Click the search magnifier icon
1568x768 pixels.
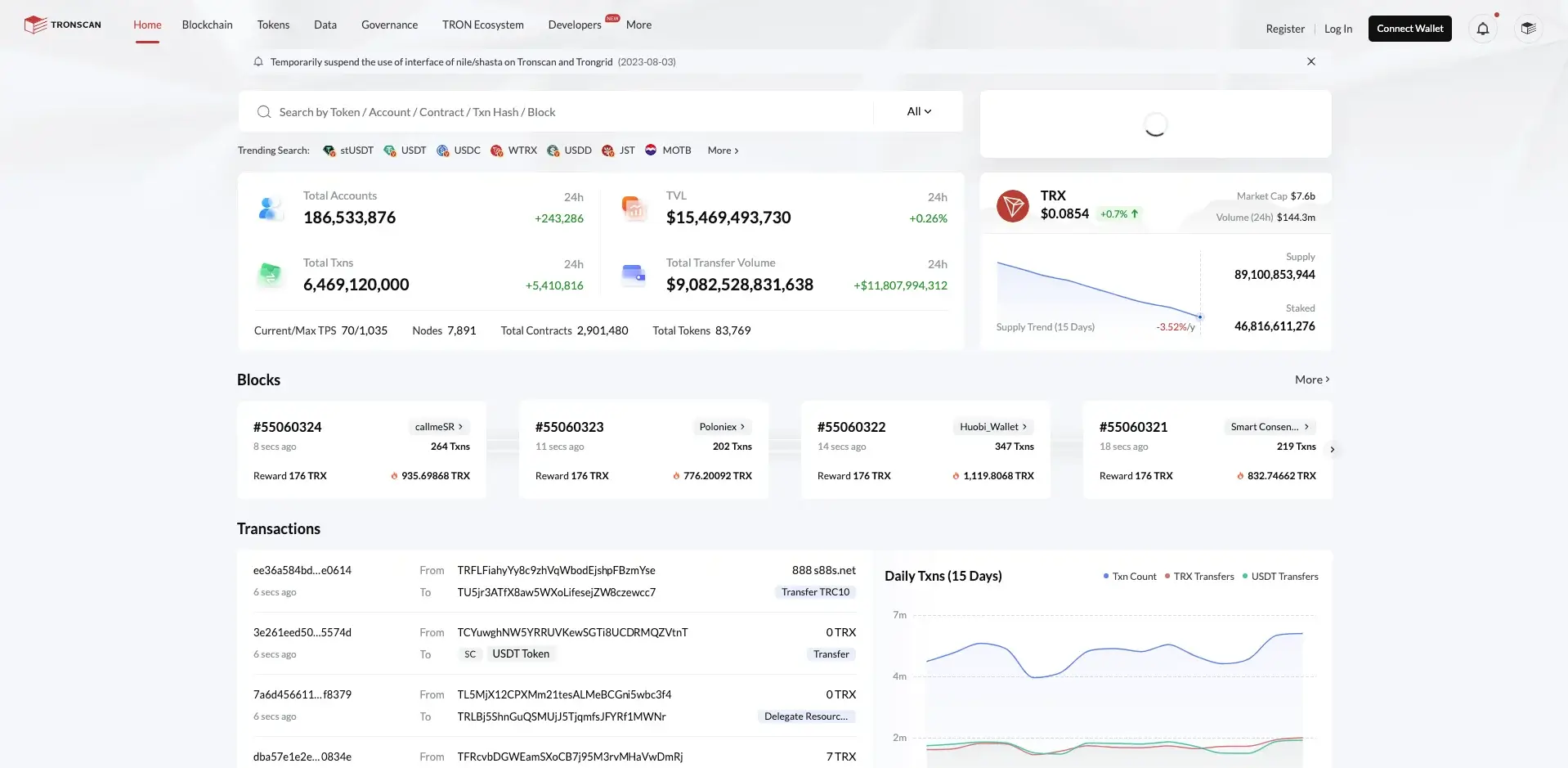click(264, 112)
